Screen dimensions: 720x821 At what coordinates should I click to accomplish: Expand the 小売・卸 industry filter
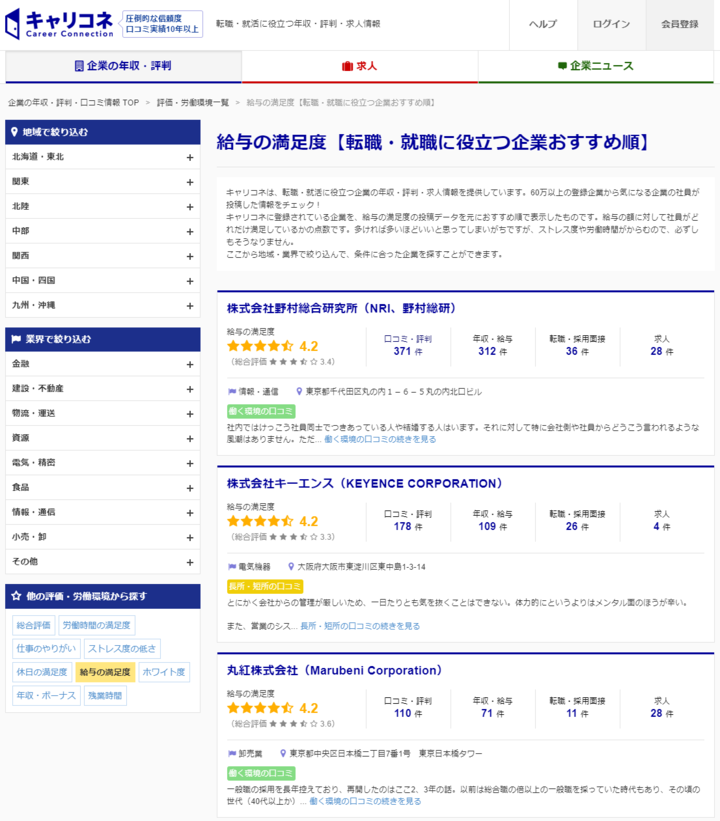[103, 537]
